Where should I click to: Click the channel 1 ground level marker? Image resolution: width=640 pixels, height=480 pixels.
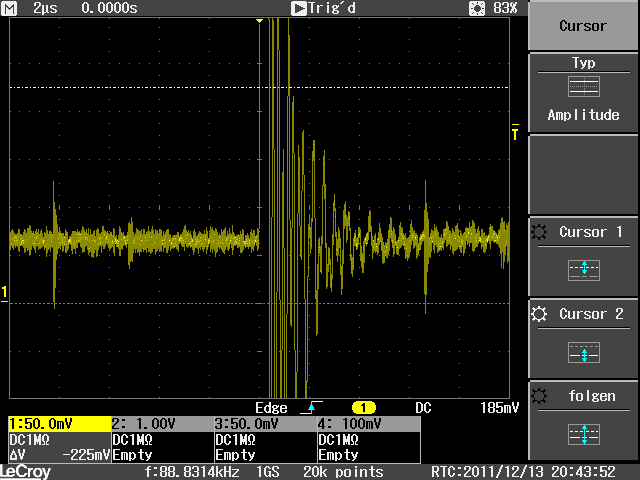(x=4, y=292)
